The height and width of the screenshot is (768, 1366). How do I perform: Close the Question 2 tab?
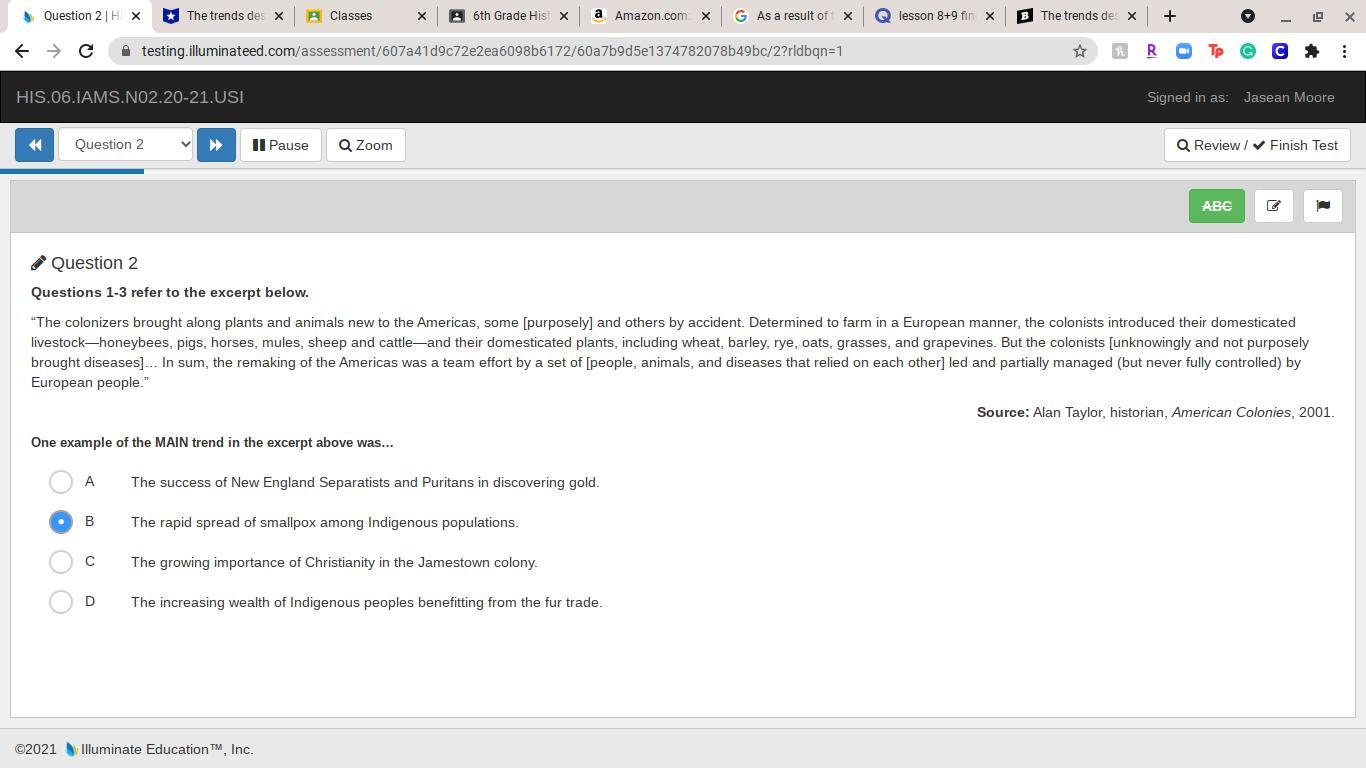click(136, 16)
